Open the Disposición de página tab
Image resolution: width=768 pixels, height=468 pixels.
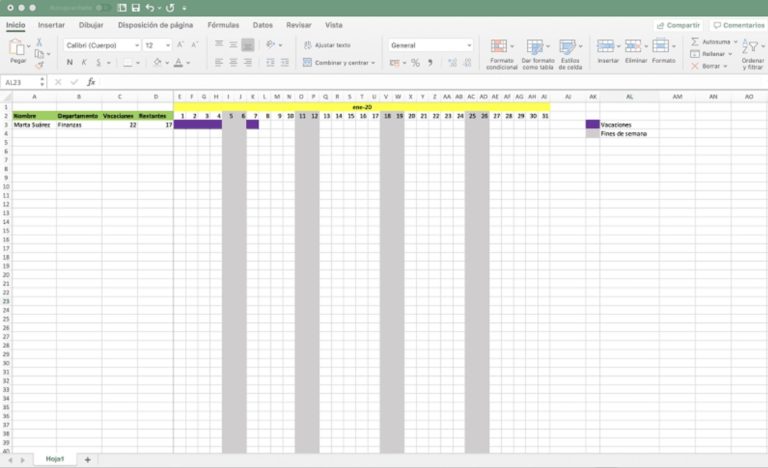point(154,24)
